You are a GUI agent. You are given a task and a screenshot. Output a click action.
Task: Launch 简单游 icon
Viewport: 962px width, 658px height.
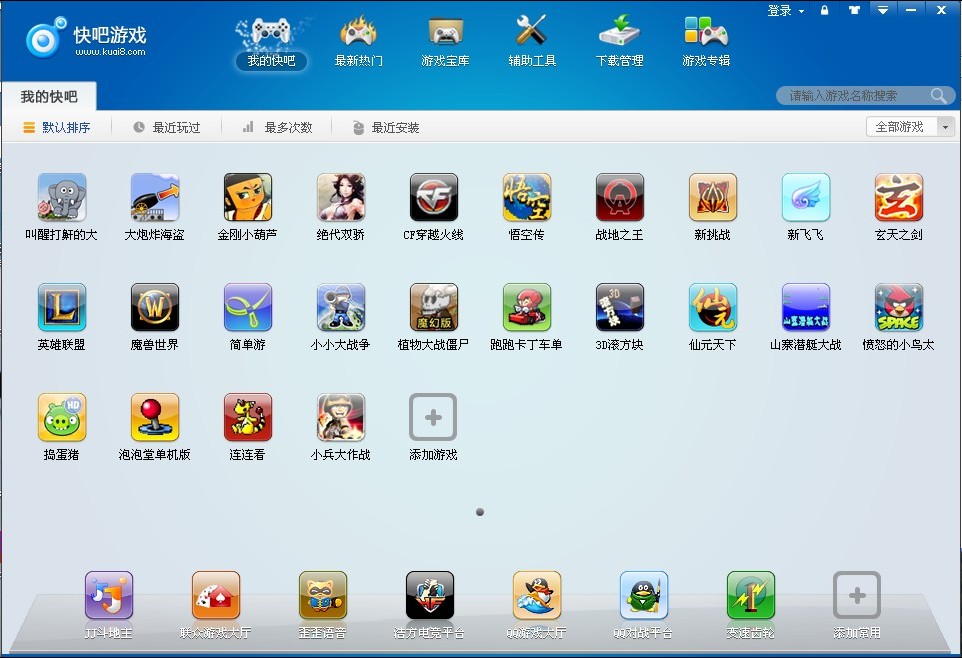point(247,307)
